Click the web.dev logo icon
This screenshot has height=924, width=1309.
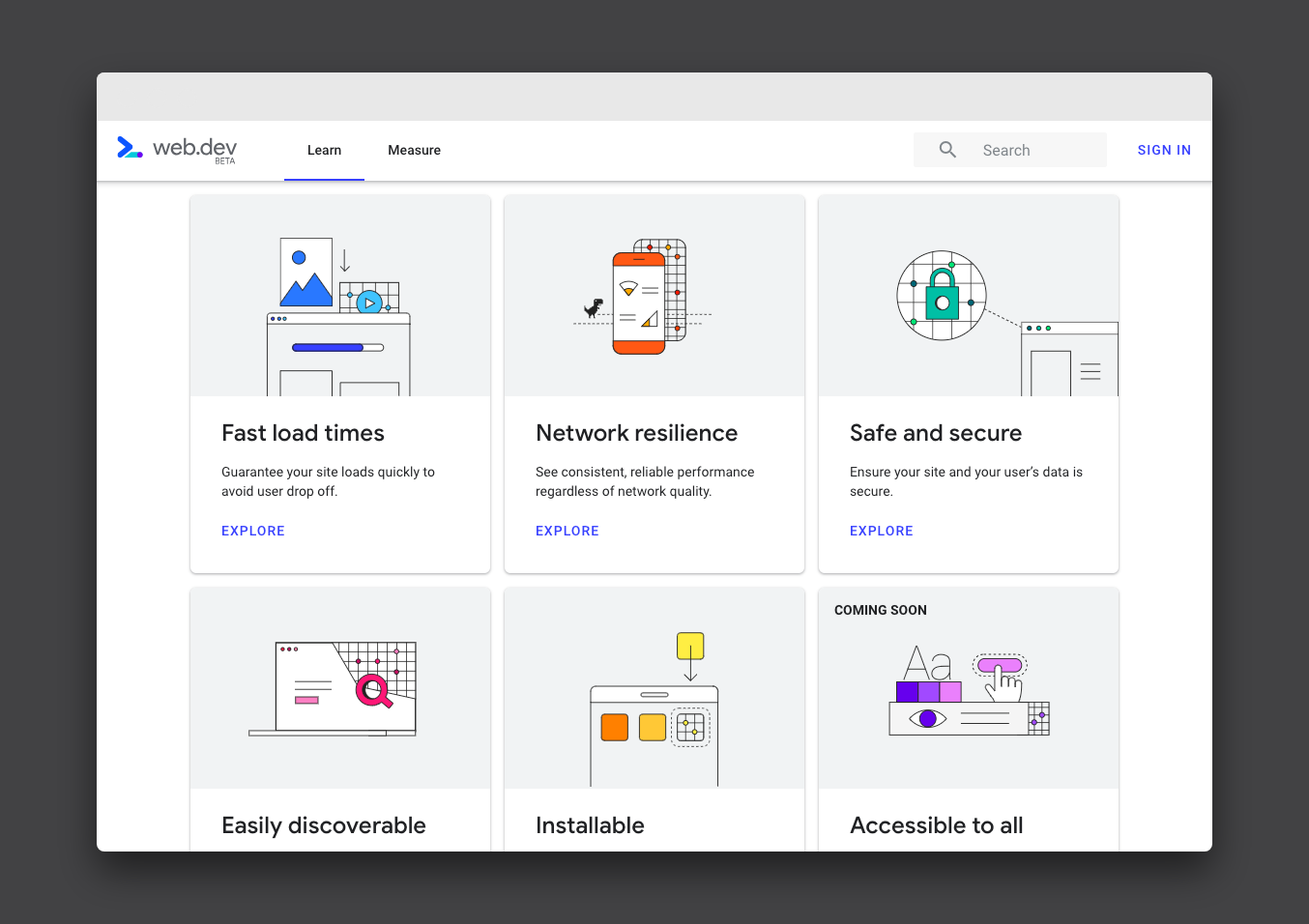[x=129, y=148]
